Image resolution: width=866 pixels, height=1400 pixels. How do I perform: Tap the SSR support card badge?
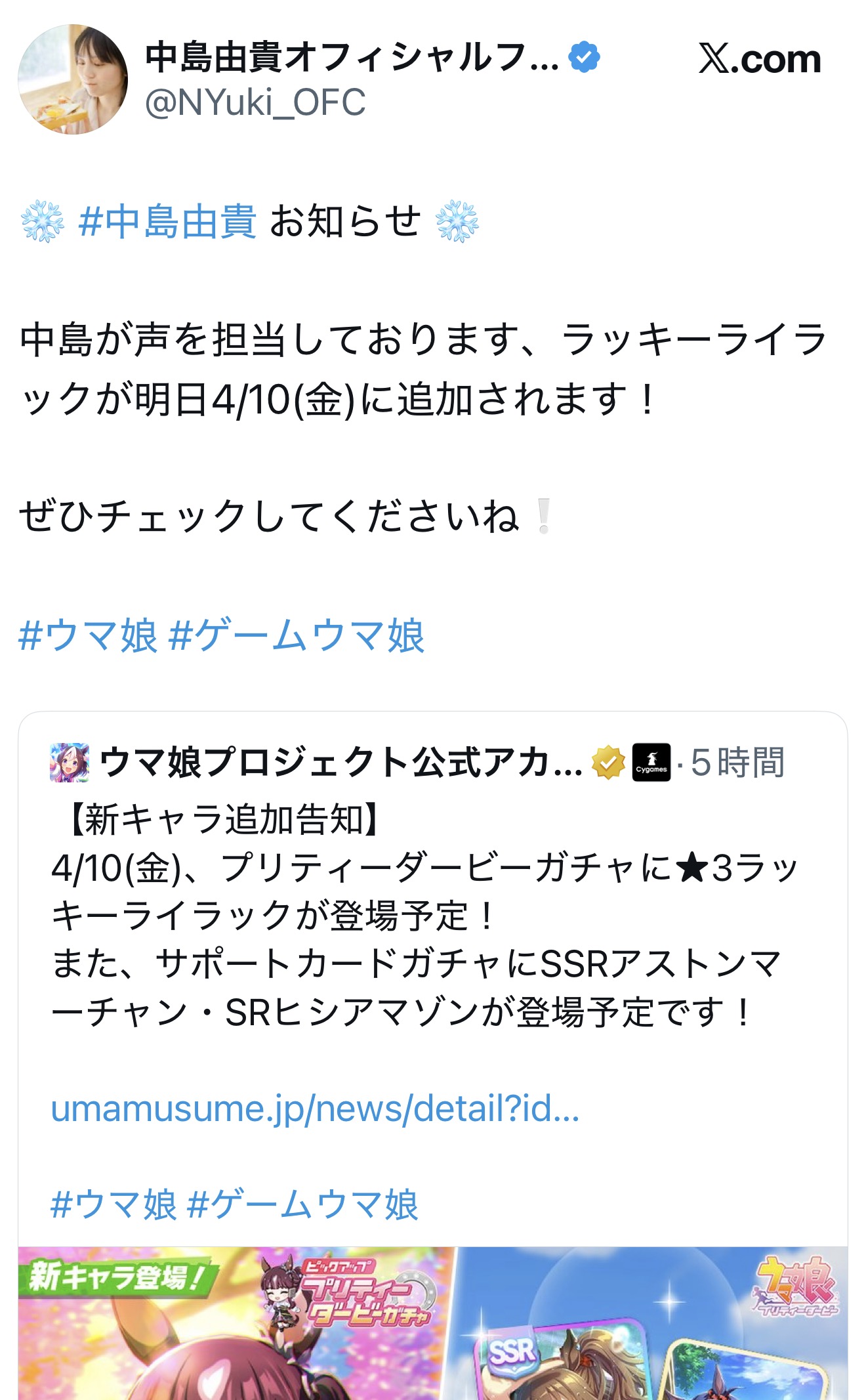point(511,1352)
